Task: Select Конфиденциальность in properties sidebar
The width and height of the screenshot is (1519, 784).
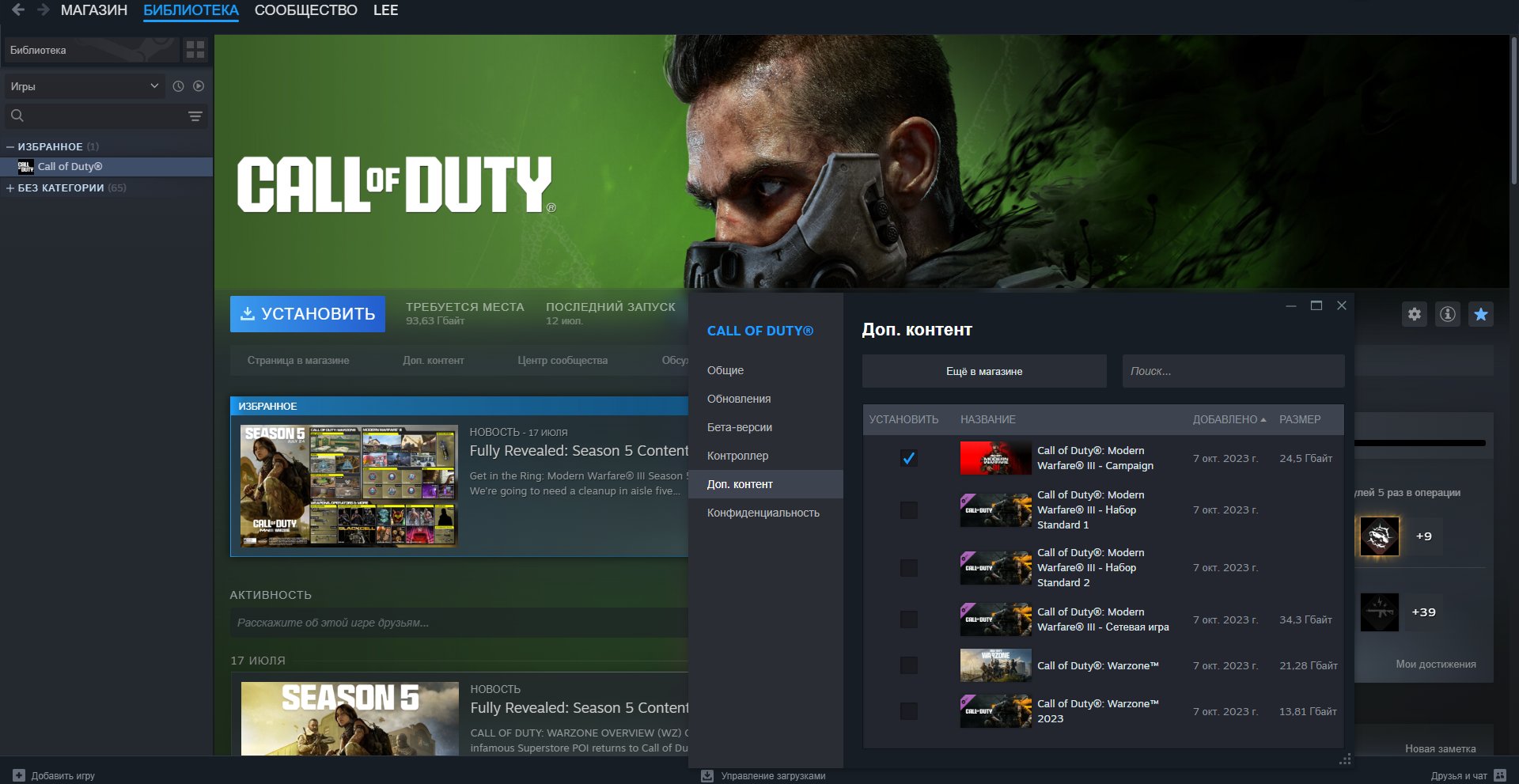Action: click(766, 513)
